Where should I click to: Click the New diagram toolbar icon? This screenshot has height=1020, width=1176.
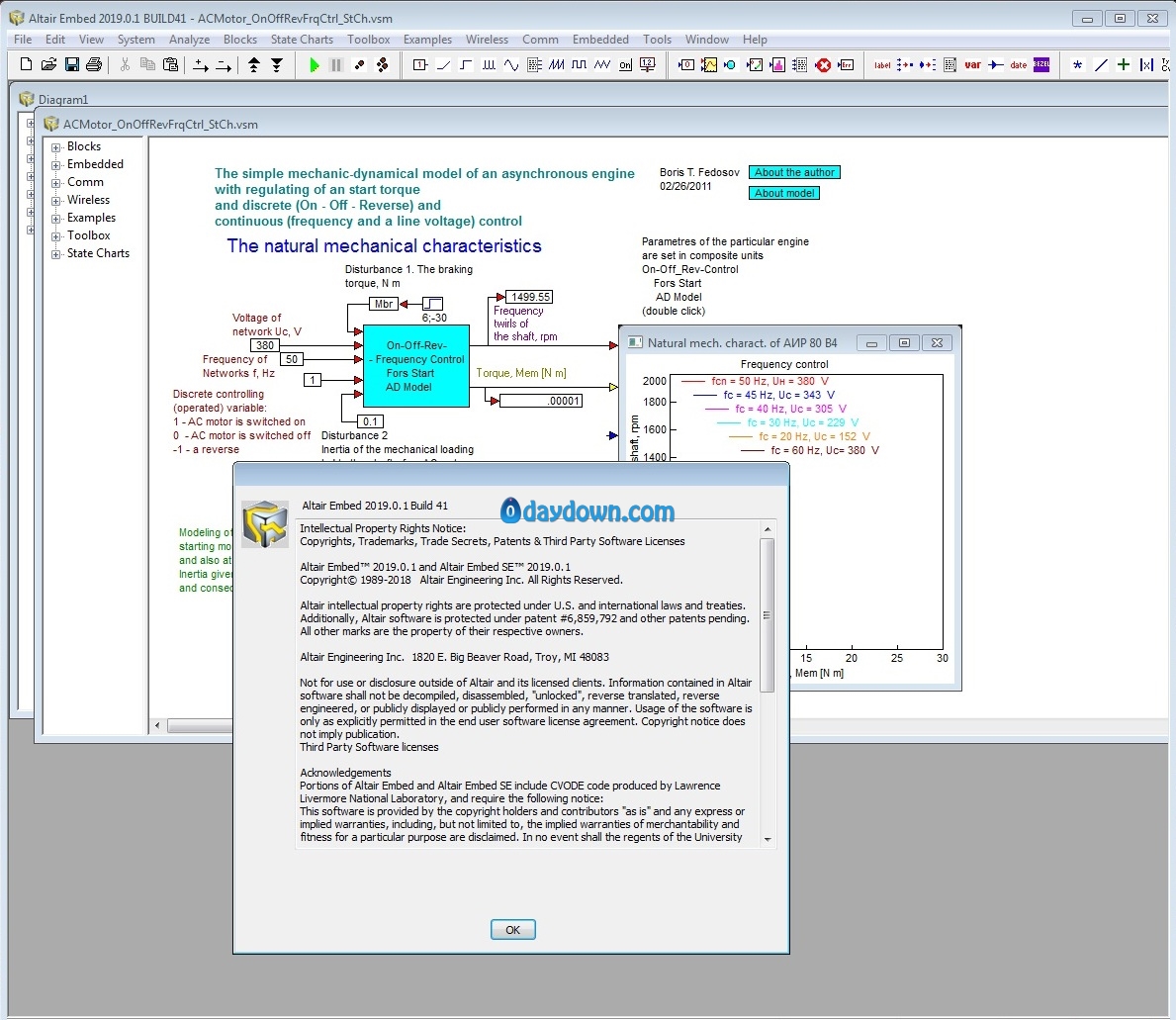tap(26, 64)
